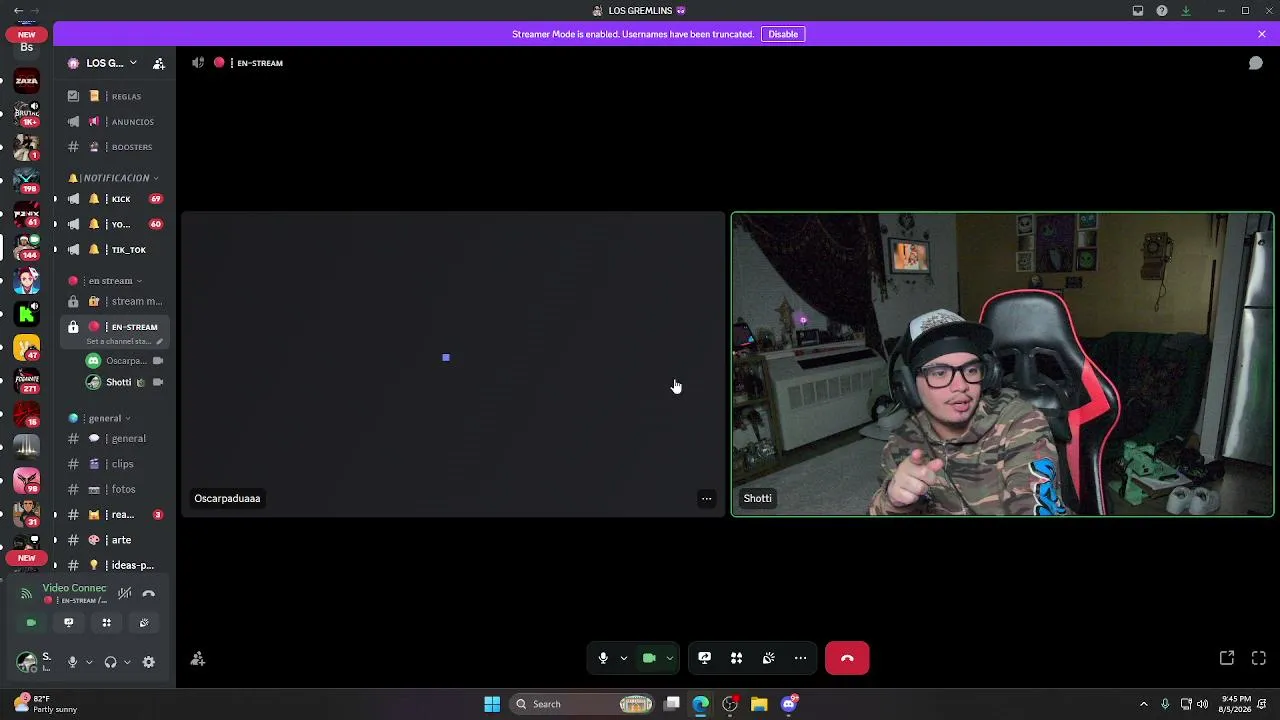The height and width of the screenshot is (720, 1280).
Task: Select Shotti in voice participants list
Action: tap(126, 382)
